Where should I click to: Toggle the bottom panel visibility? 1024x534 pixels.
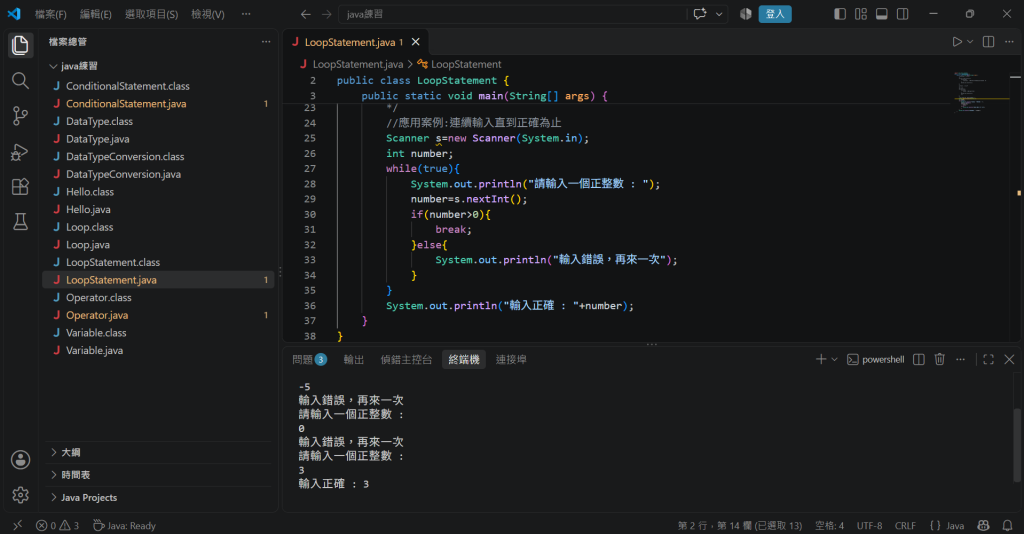pos(882,14)
